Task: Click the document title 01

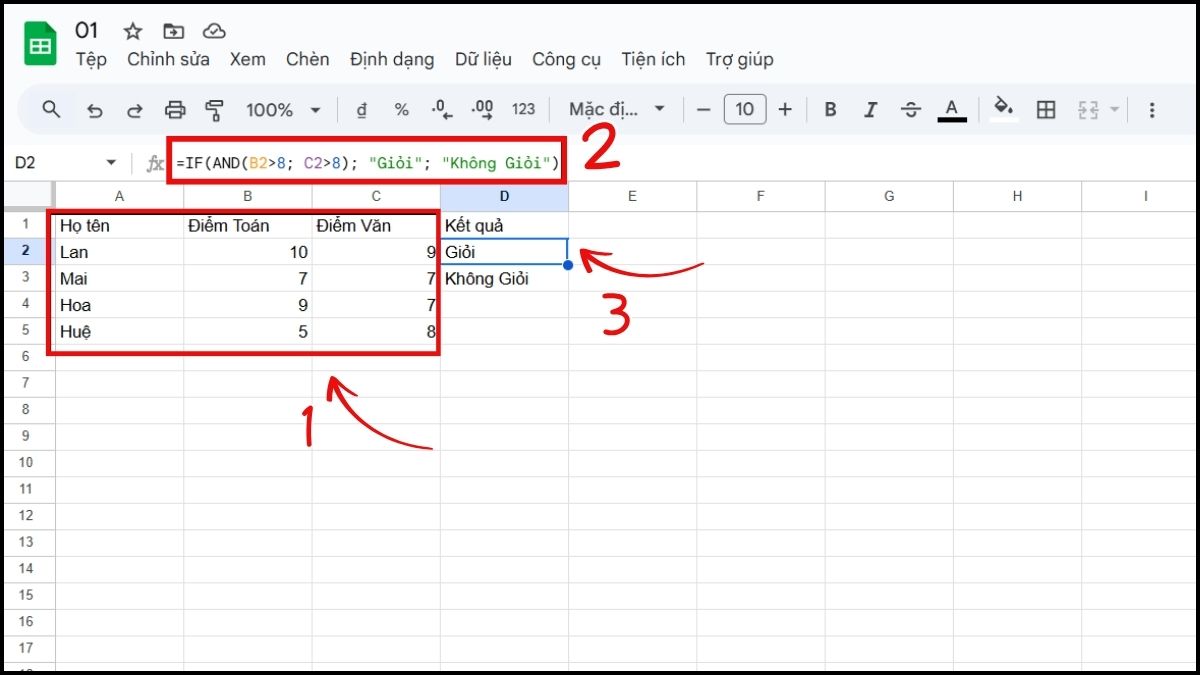Action: point(87,31)
